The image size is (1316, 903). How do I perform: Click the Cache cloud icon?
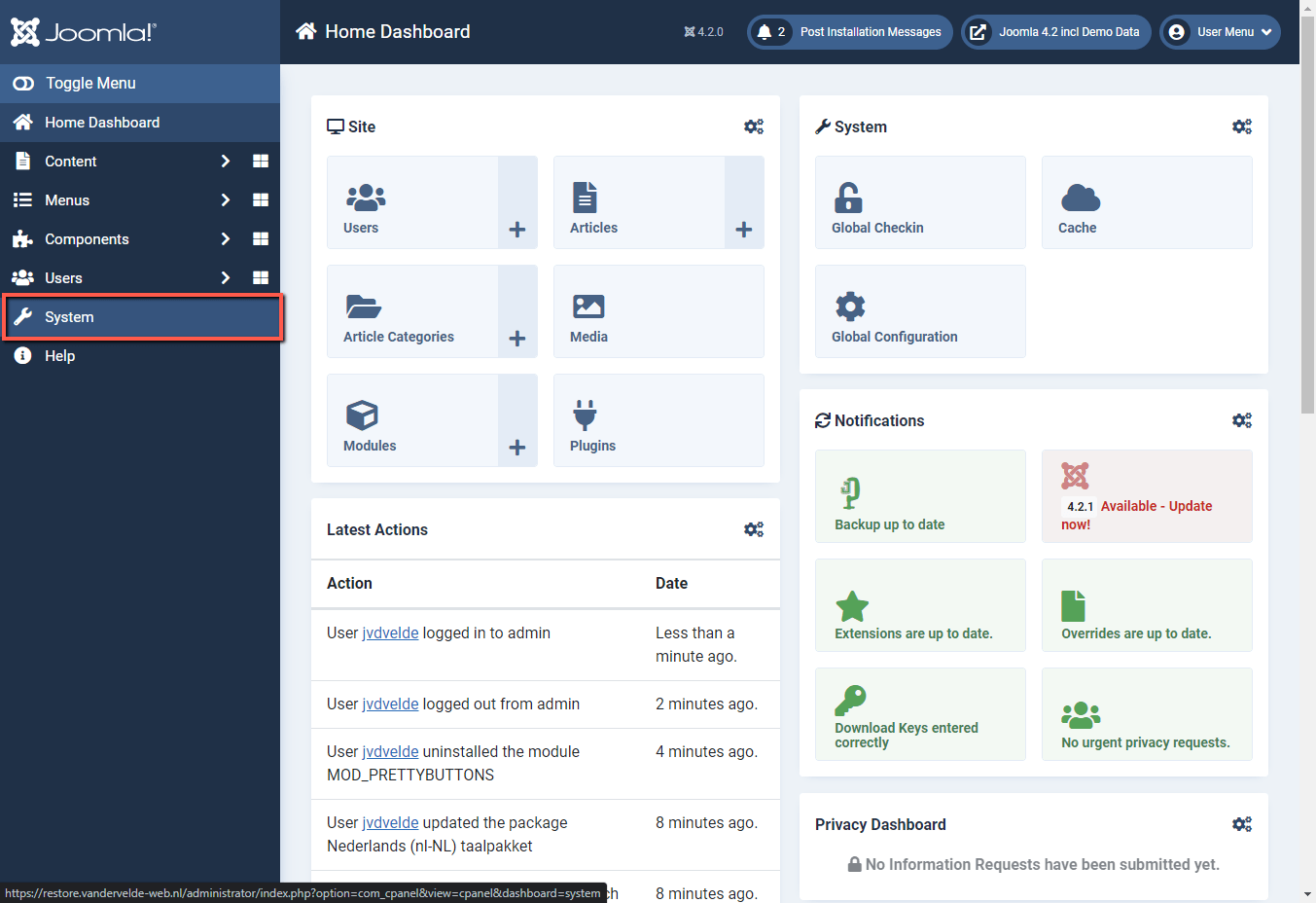(x=1080, y=197)
